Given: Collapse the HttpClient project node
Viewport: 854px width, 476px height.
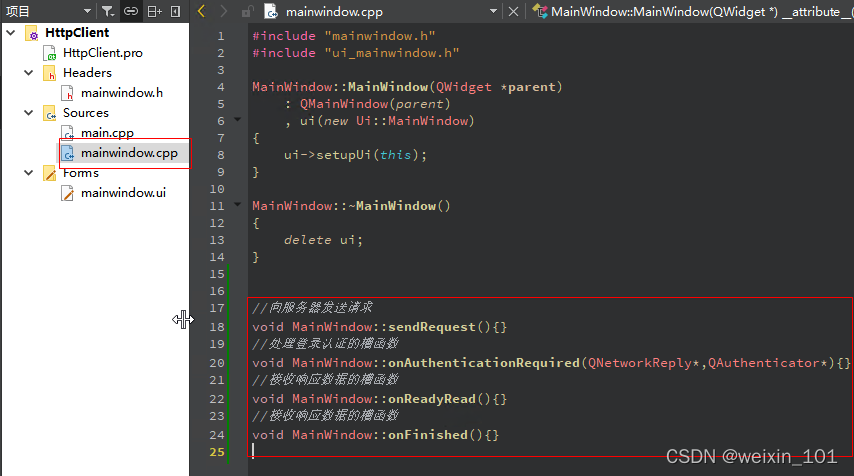Looking at the screenshot, I should point(10,33).
